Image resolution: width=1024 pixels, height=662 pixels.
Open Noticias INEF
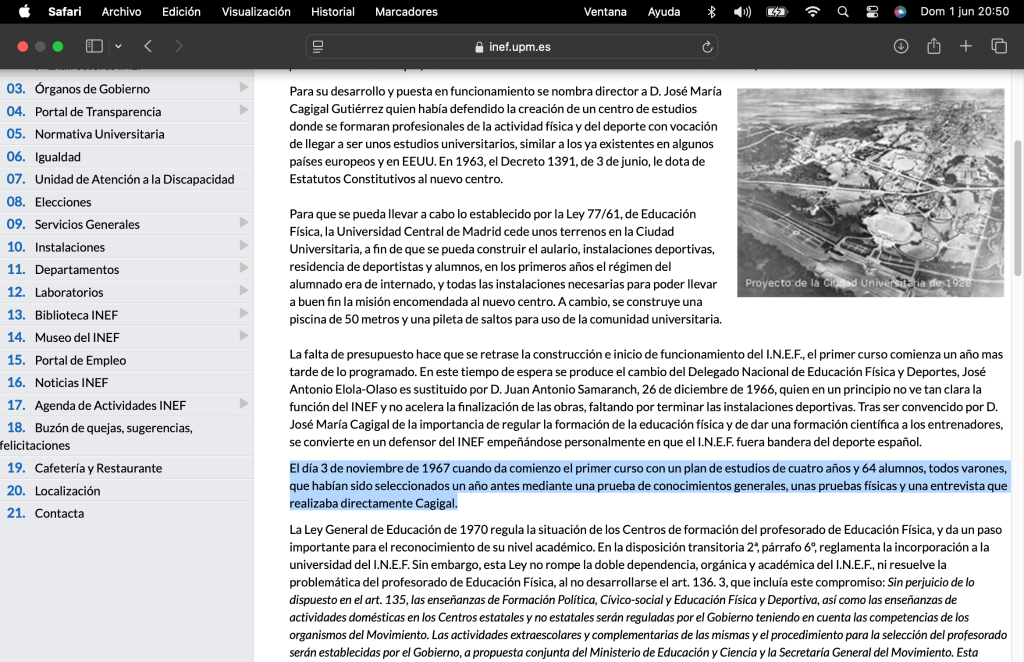pyautogui.click(x=71, y=382)
